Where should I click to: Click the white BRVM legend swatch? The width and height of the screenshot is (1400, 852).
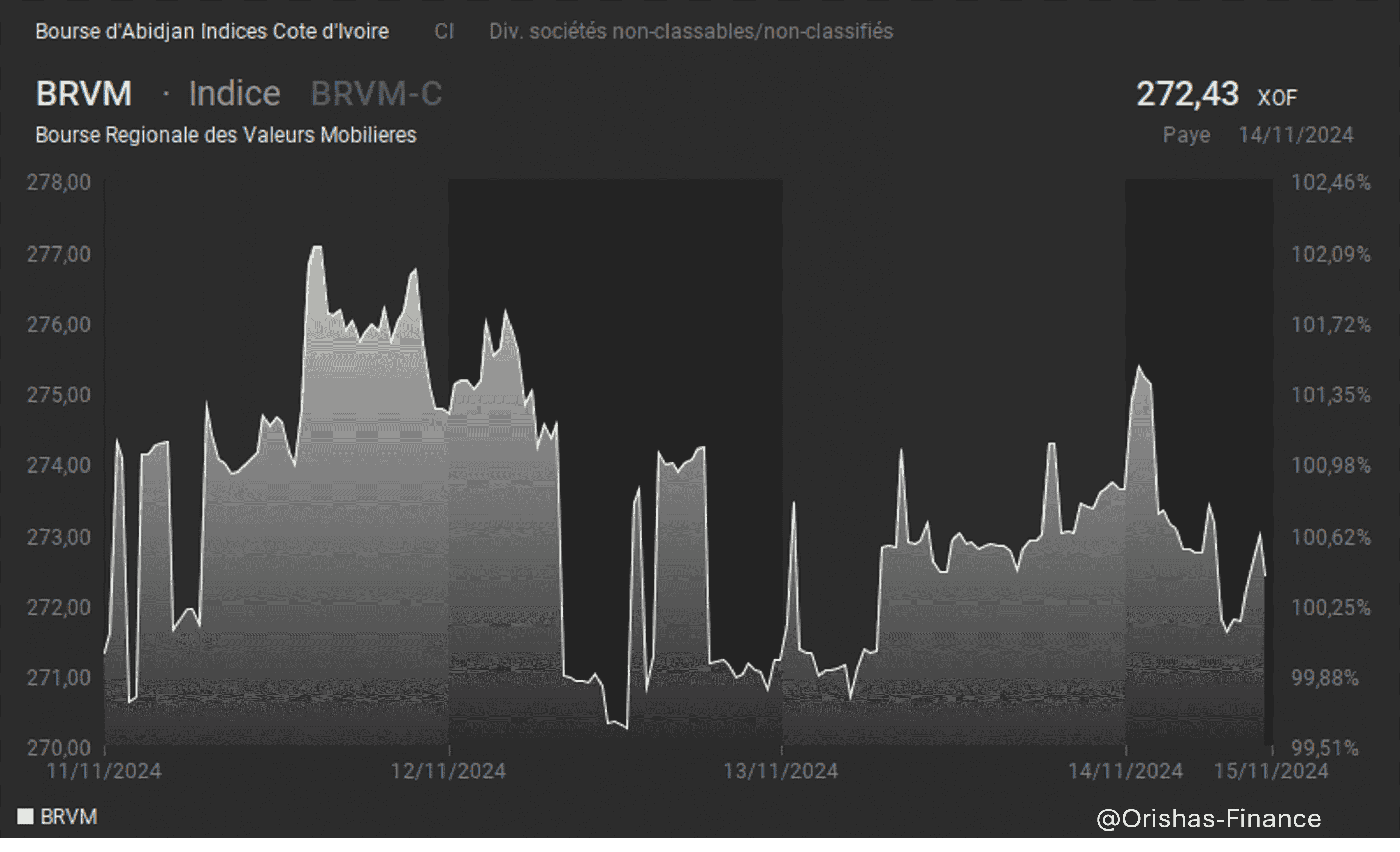click(x=25, y=816)
